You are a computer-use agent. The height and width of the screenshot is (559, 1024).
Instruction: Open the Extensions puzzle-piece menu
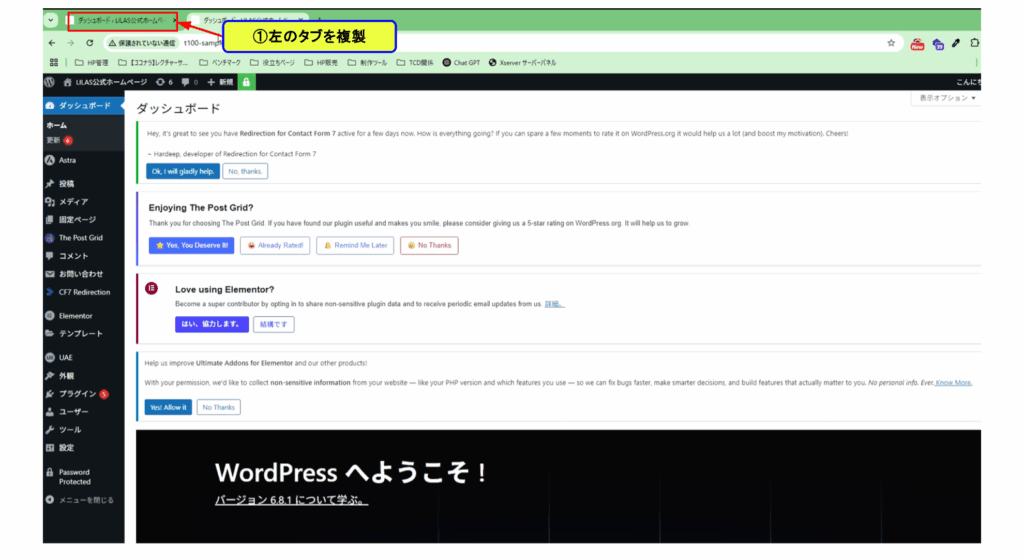974,43
